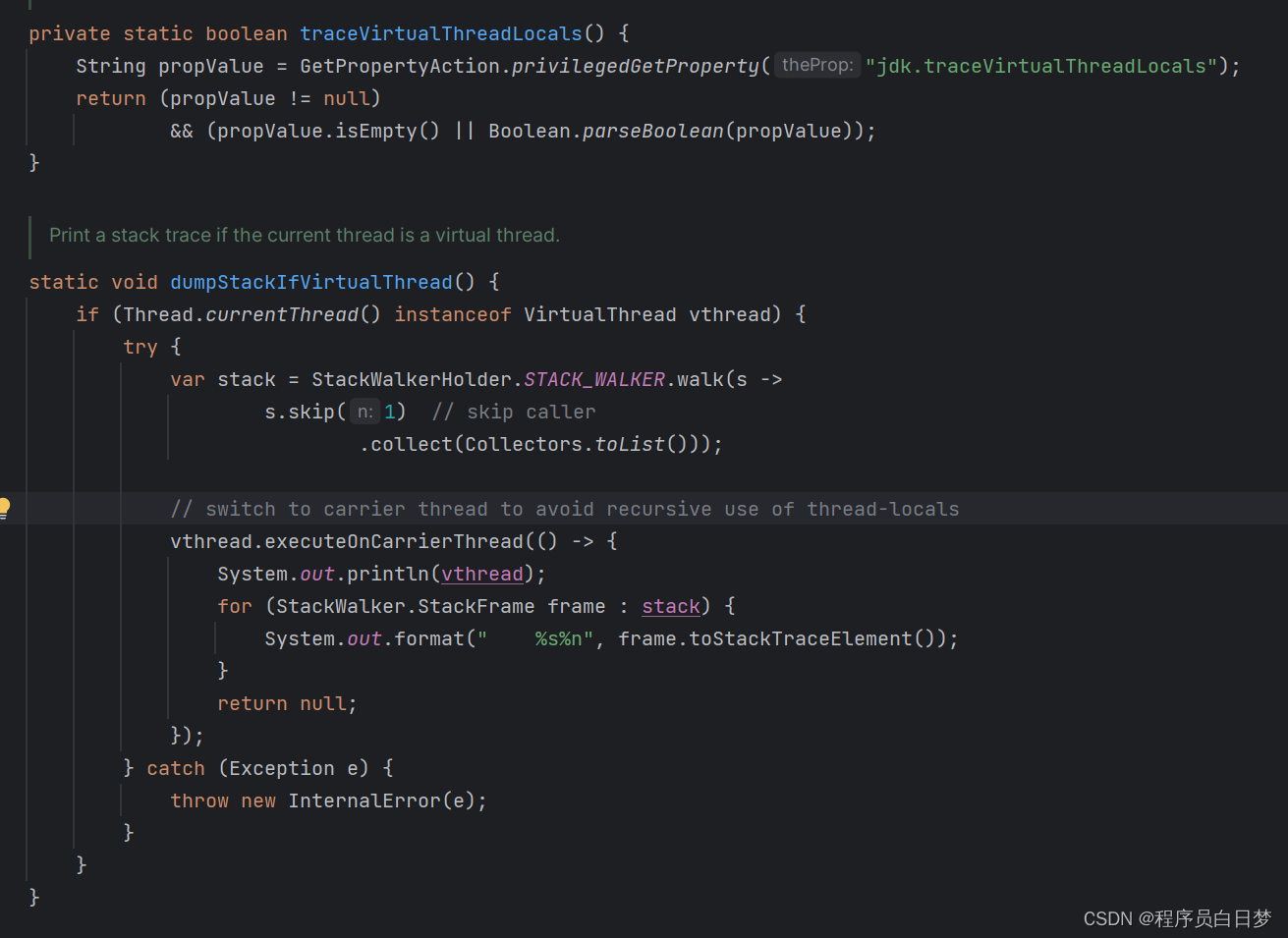Click the currentThread method call
Viewport: 1288px width, 938px height.
point(282,314)
